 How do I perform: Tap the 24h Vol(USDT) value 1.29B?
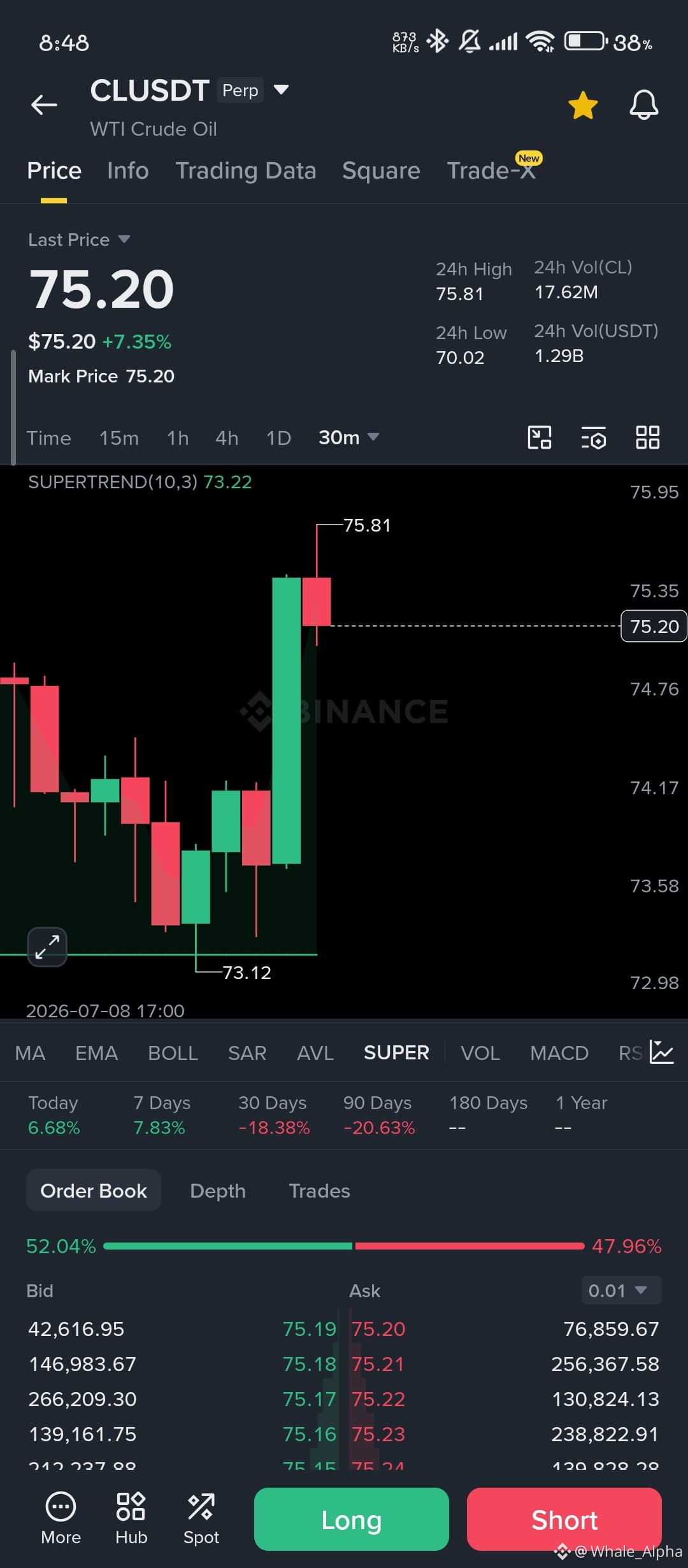click(x=559, y=356)
